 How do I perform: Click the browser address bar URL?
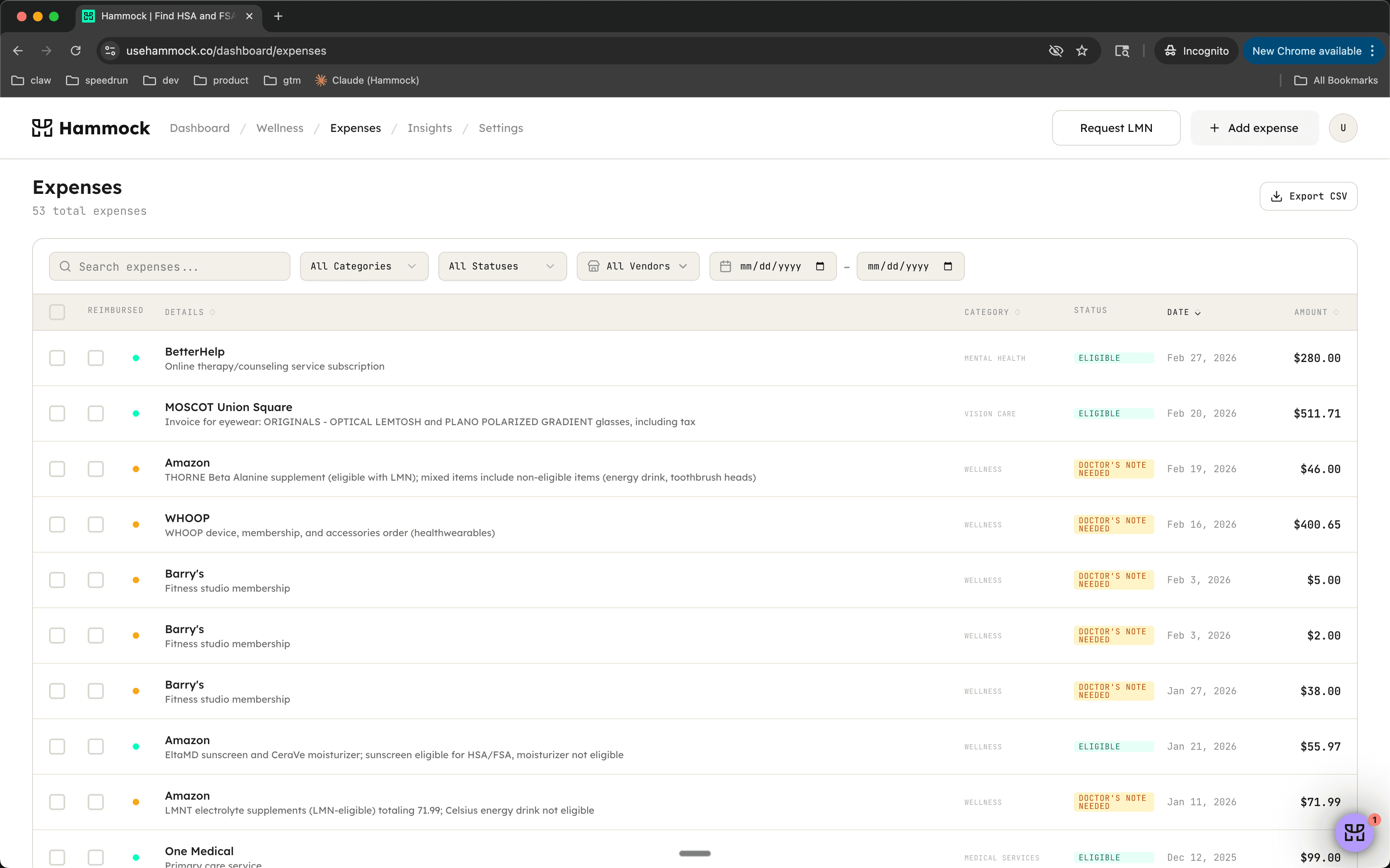click(x=226, y=51)
